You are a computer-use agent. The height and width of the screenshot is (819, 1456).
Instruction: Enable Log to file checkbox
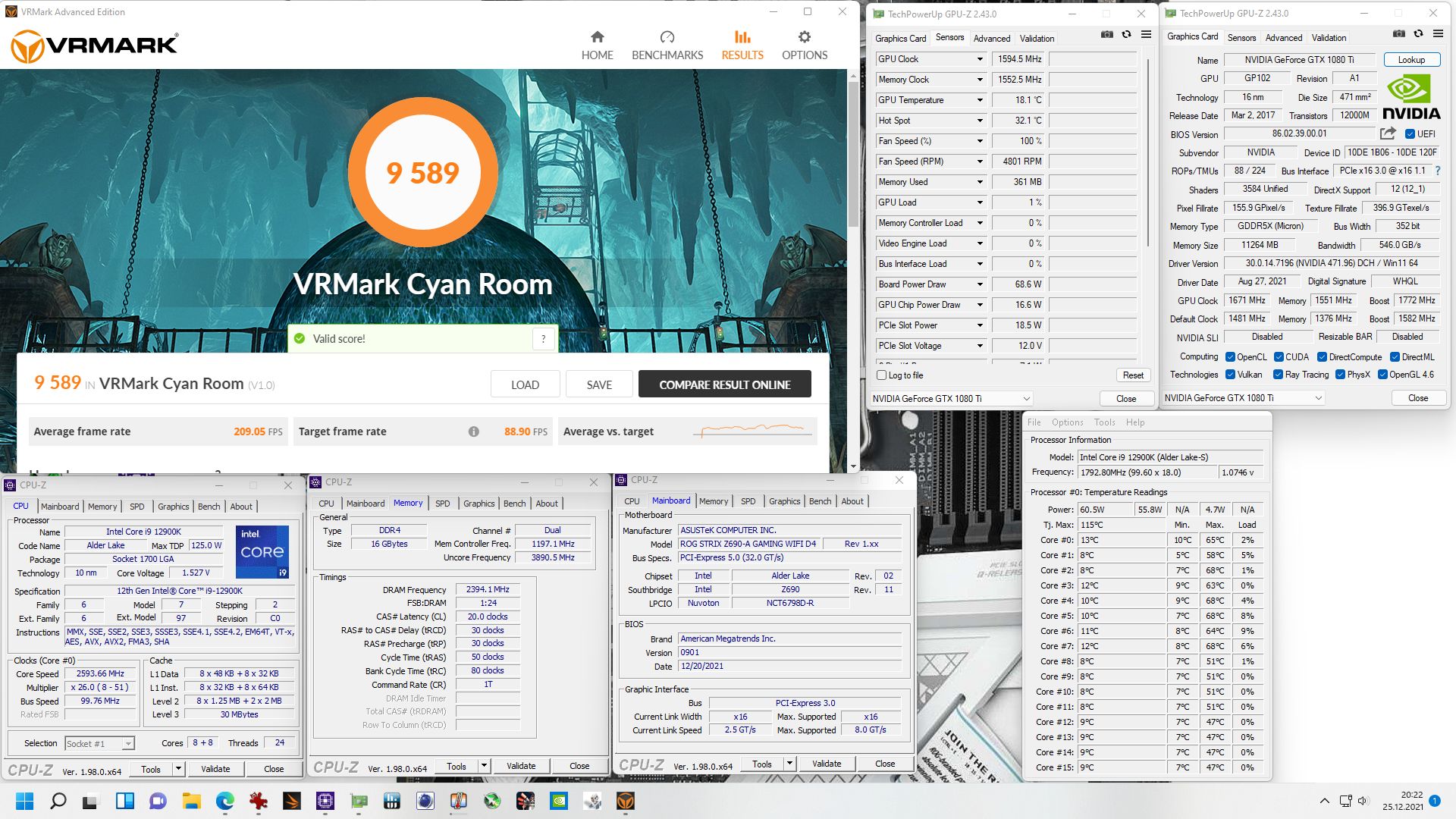coord(881,375)
